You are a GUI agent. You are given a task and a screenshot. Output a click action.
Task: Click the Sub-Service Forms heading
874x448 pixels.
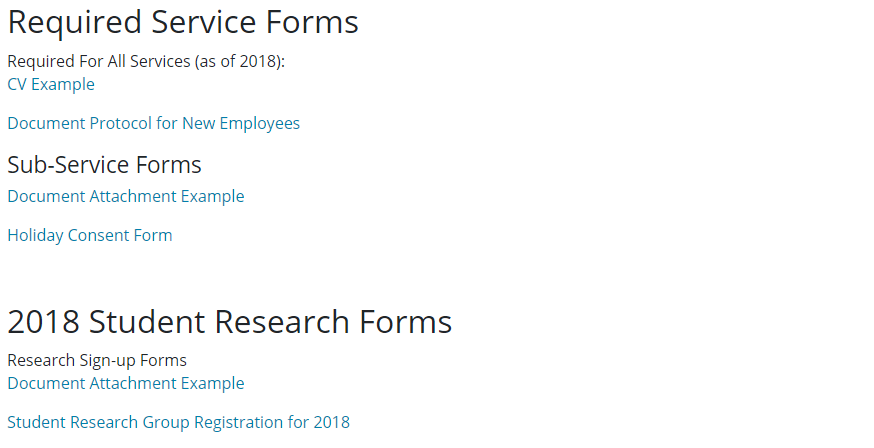tap(104, 165)
